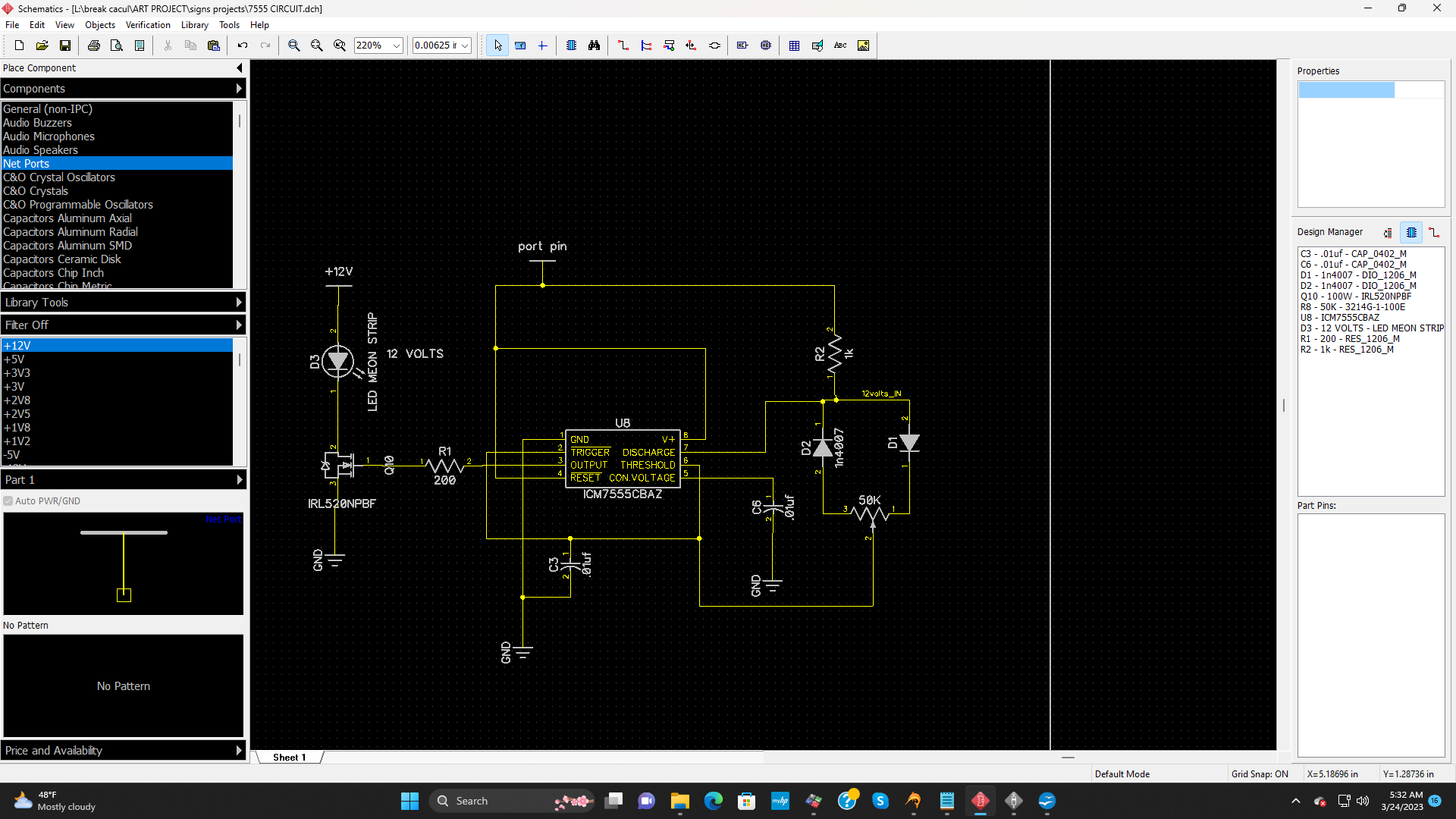Select the Place Text ABC tool
The width and height of the screenshot is (1456, 819).
(840, 45)
